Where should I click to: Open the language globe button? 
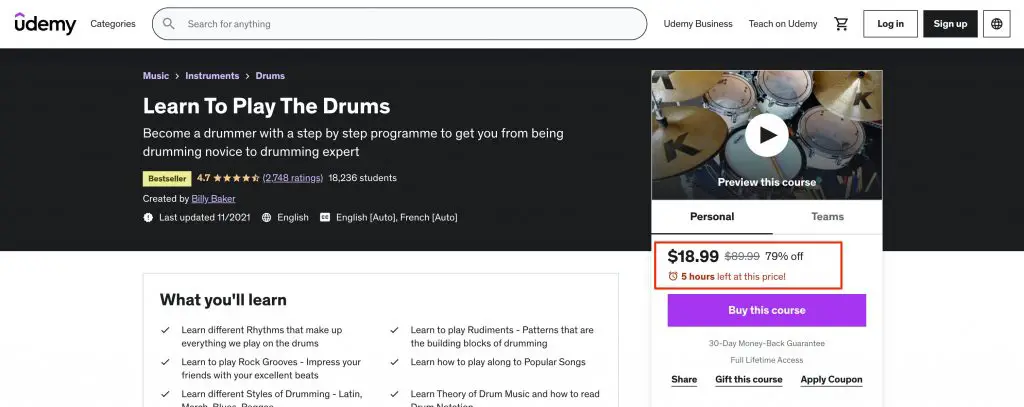tap(997, 24)
